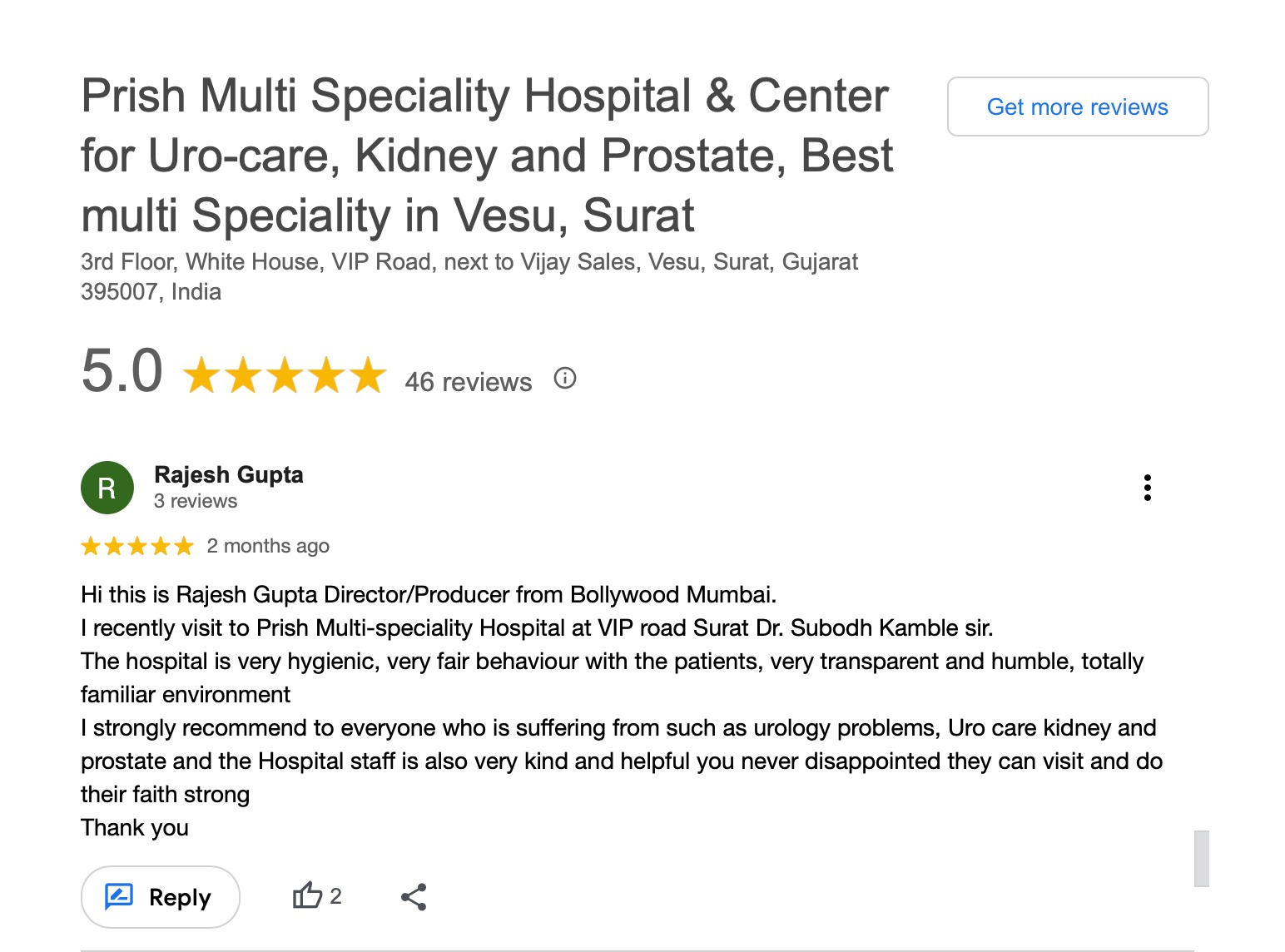Click the Reply button label
The height and width of the screenshot is (952, 1285).
coord(180,898)
